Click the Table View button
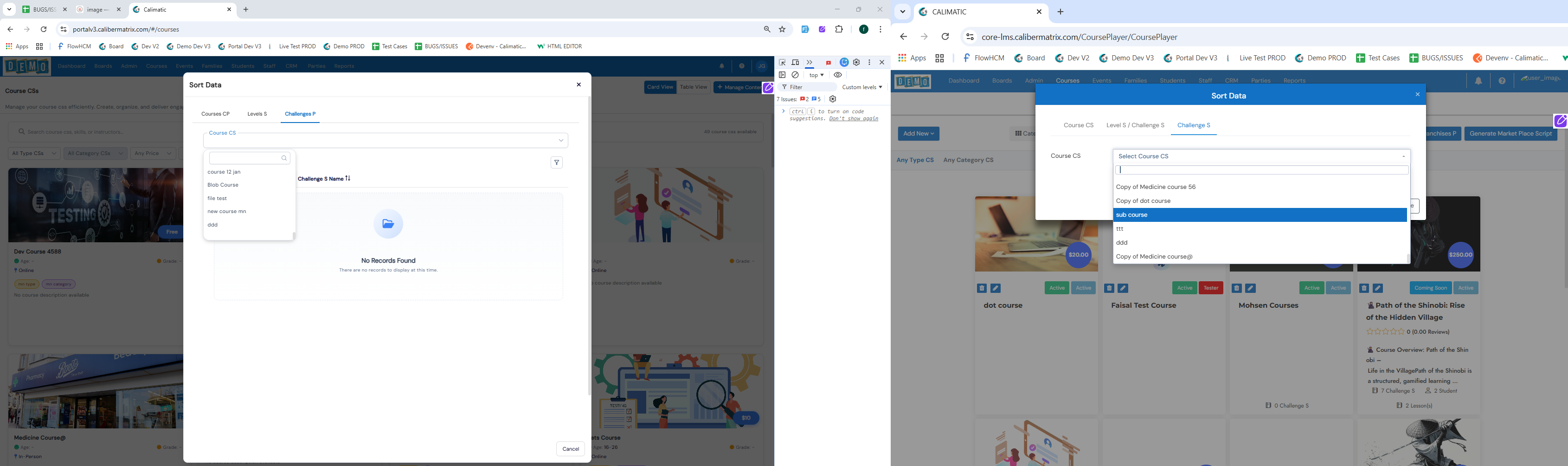 tap(693, 87)
